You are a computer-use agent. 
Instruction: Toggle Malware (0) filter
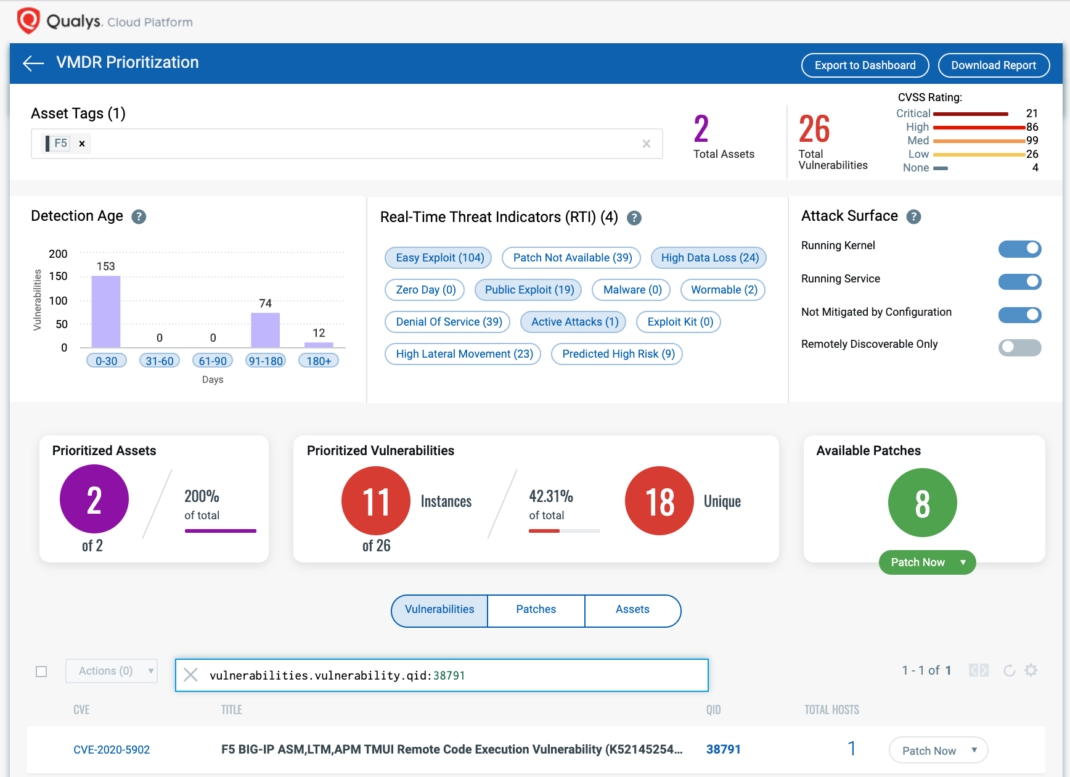click(x=632, y=290)
